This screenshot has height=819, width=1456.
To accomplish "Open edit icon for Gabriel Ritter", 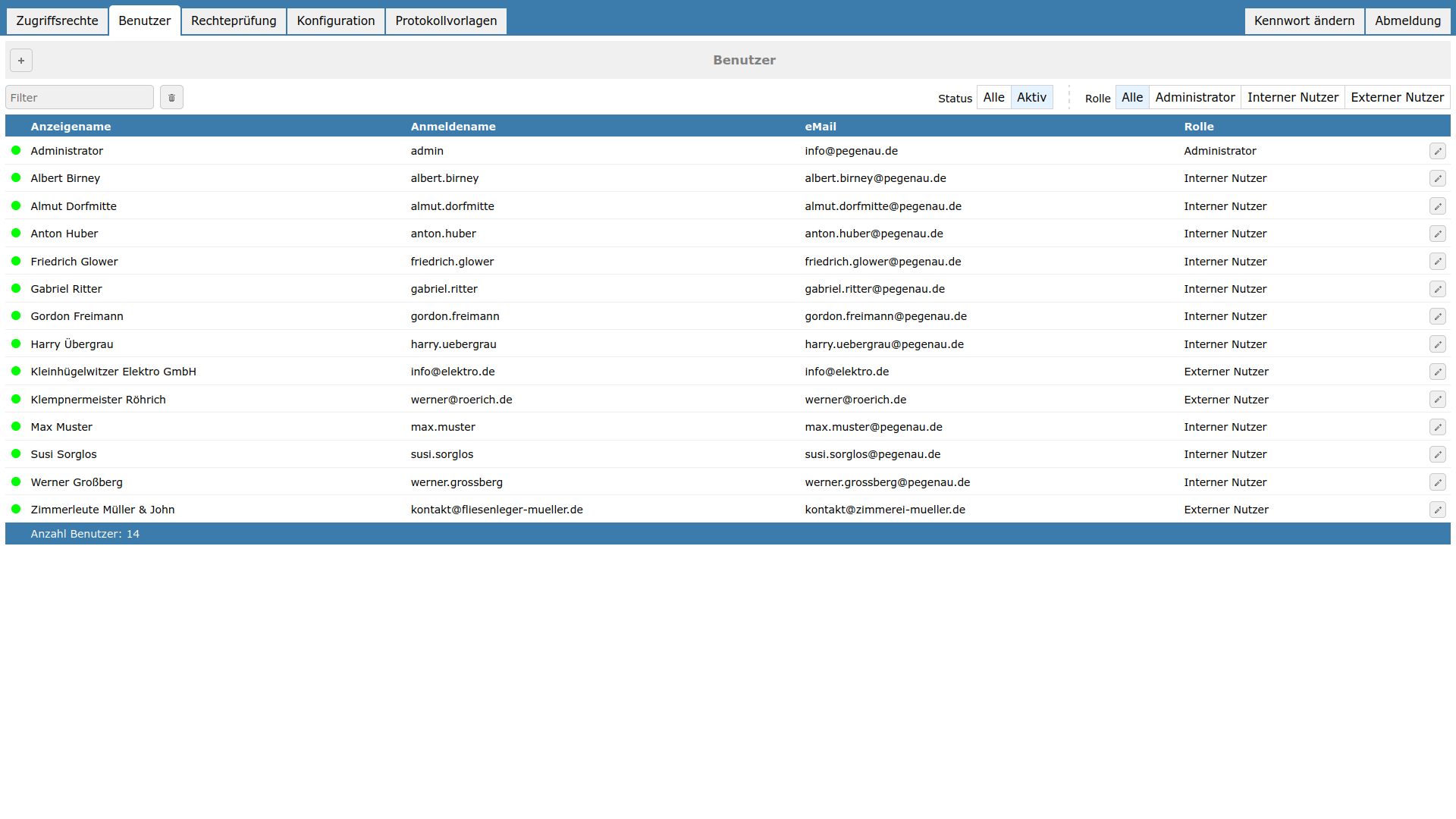I will pos(1437,289).
